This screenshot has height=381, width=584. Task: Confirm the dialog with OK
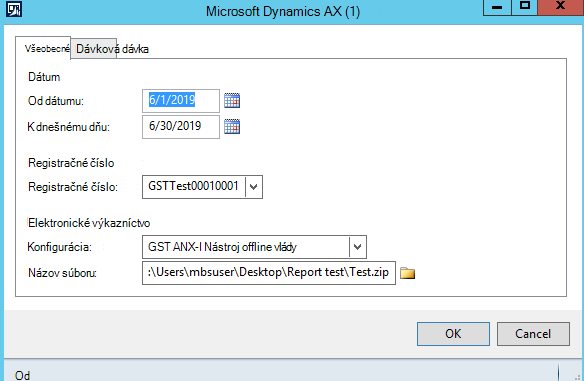point(453,334)
